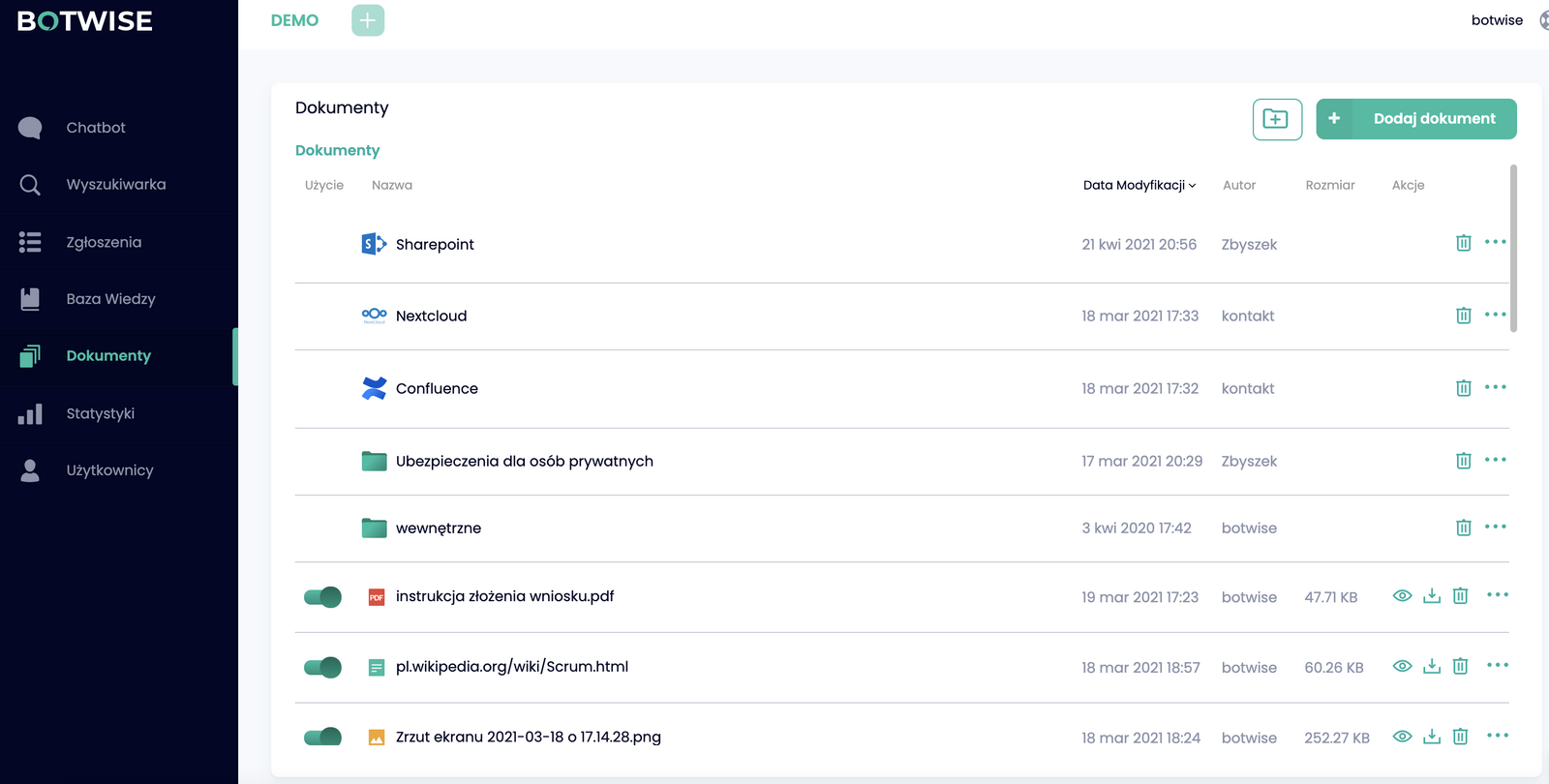The height and width of the screenshot is (784, 1549).
Task: Open the Sharepoint integration icon
Action: (x=374, y=244)
